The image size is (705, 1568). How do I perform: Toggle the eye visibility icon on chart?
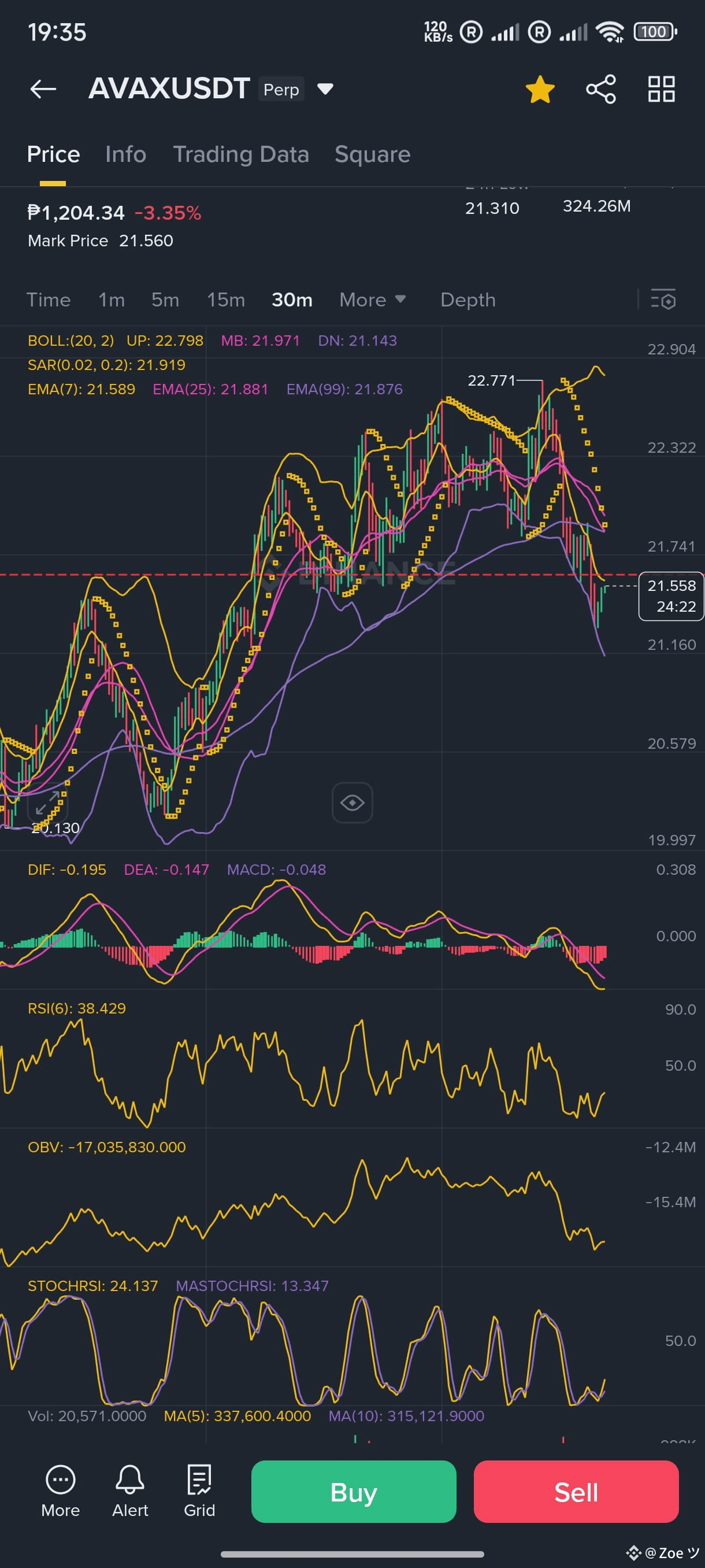tap(352, 803)
